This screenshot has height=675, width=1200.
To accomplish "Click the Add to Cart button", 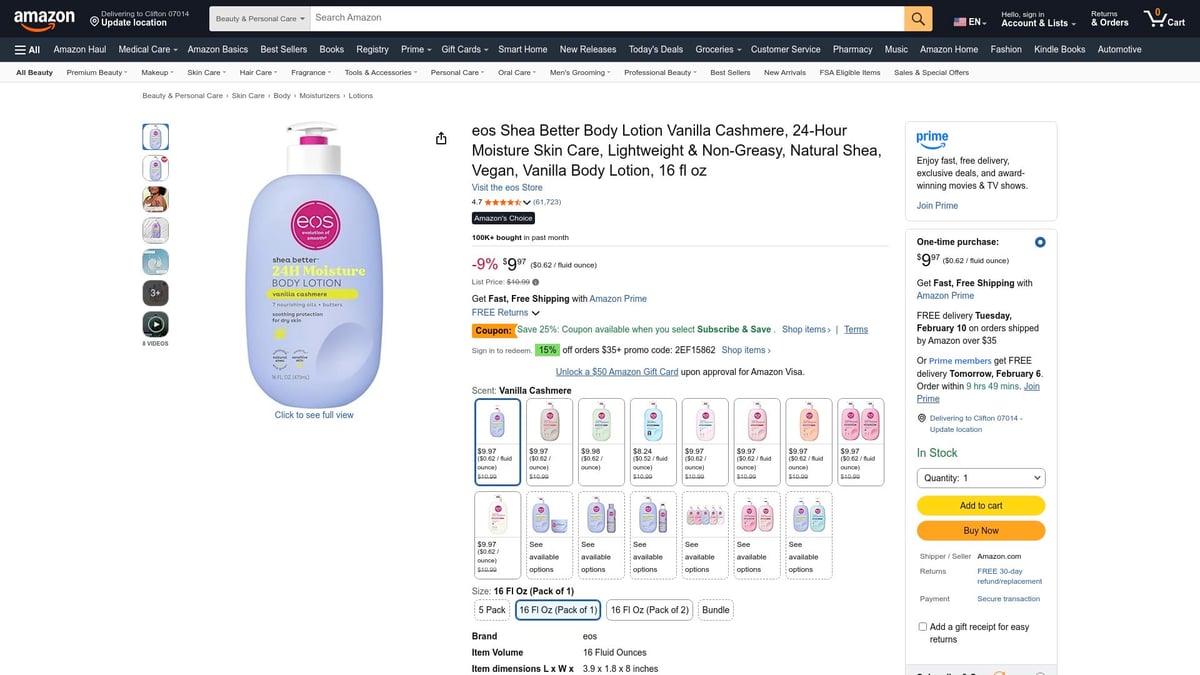I will tap(980, 505).
